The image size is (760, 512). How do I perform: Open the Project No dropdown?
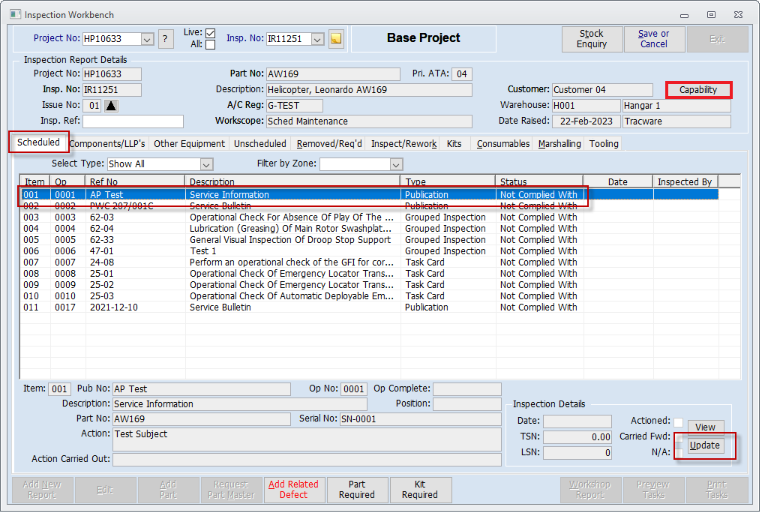coord(147,39)
